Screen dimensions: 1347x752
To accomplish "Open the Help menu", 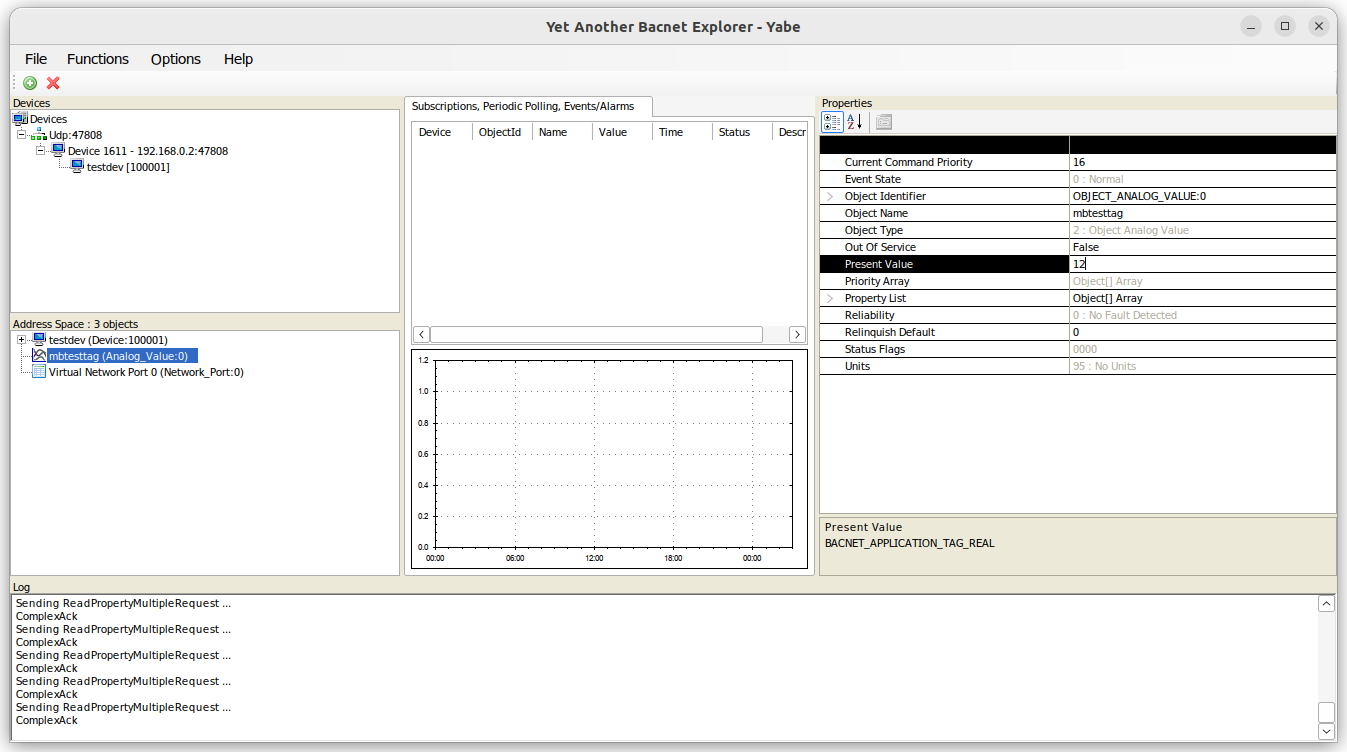I will (x=238, y=59).
